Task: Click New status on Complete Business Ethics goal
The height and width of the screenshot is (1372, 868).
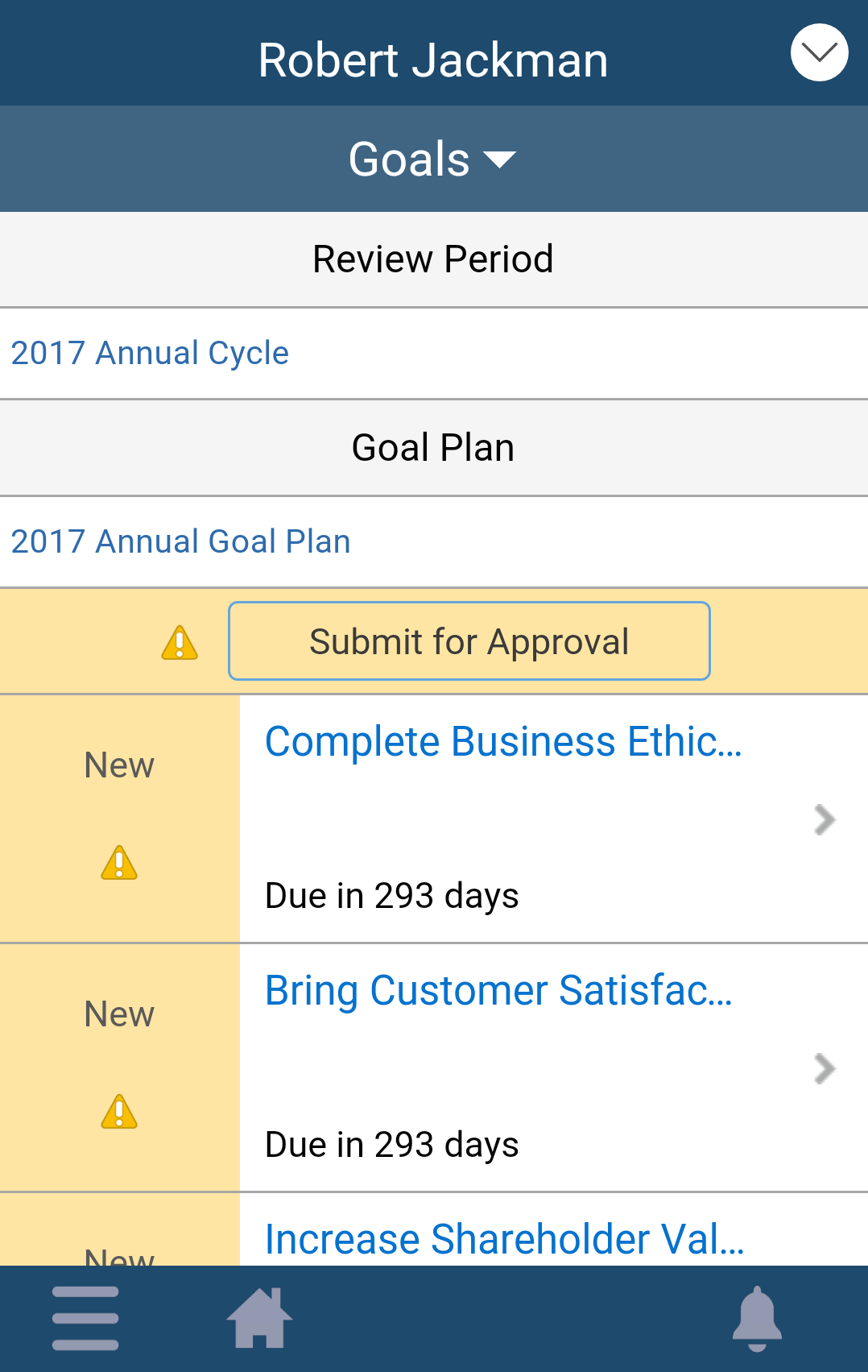Action: click(119, 765)
